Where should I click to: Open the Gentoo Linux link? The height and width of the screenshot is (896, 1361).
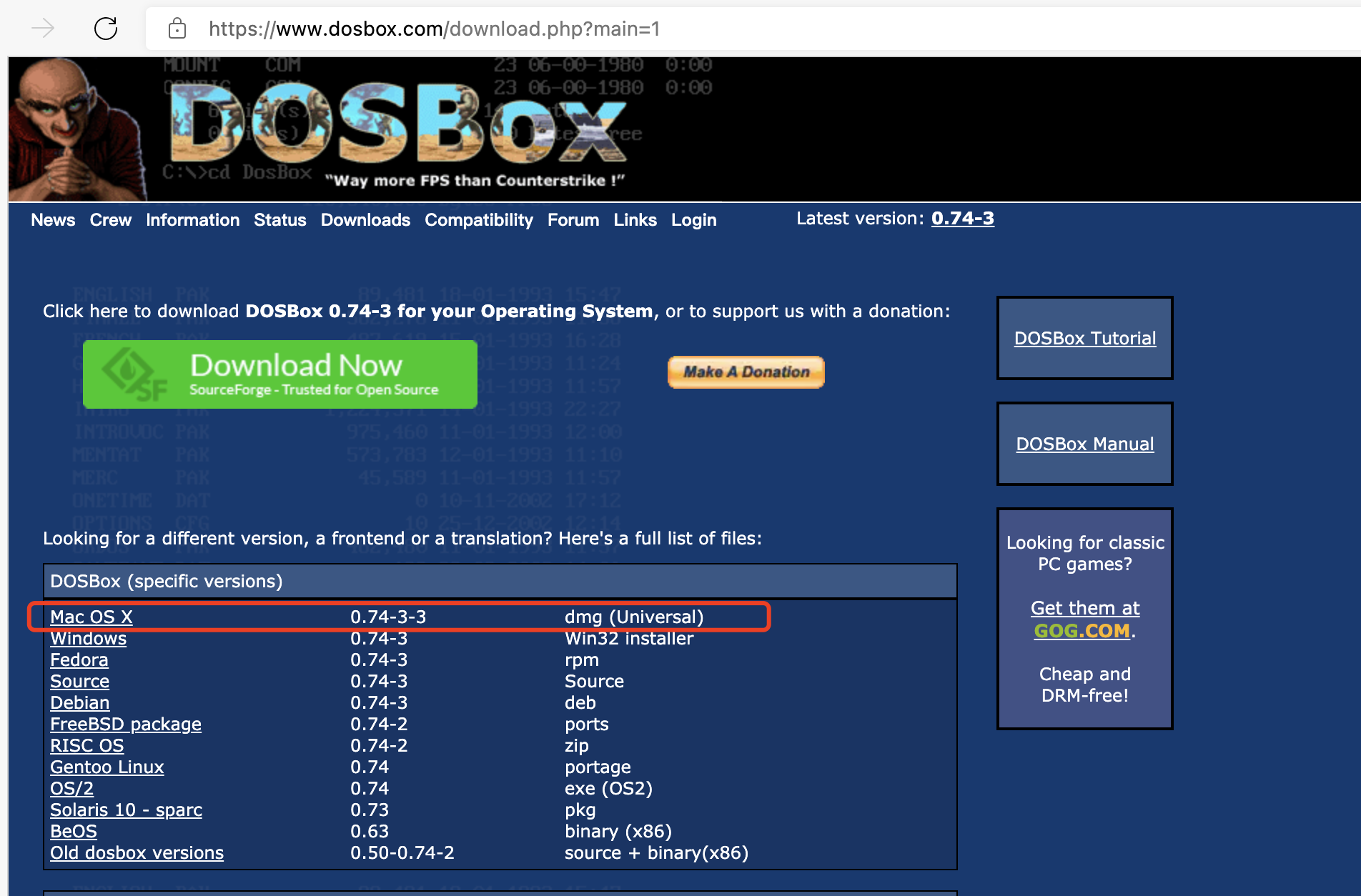107,767
